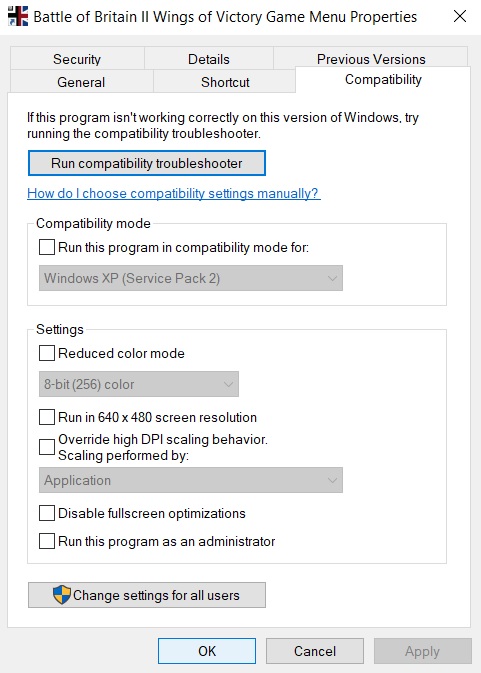The image size is (481, 673).
Task: Switch to the General tab
Action: [x=81, y=82]
